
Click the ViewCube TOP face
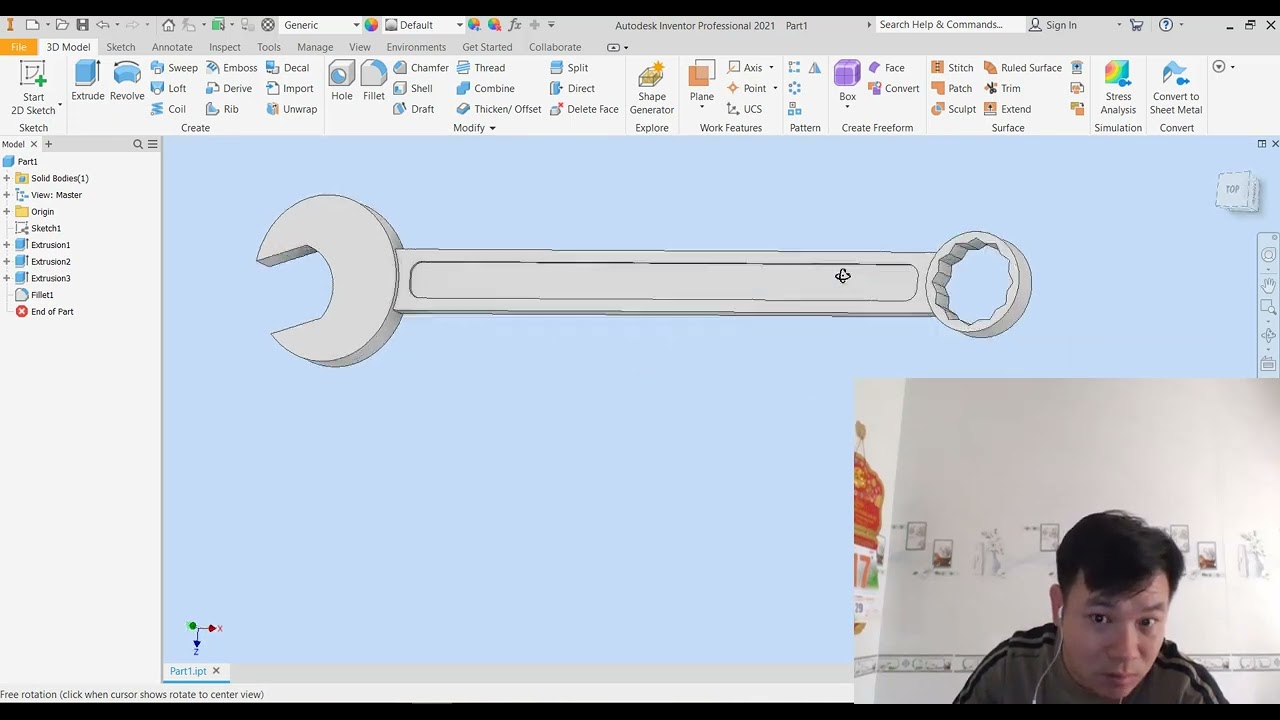(1234, 190)
